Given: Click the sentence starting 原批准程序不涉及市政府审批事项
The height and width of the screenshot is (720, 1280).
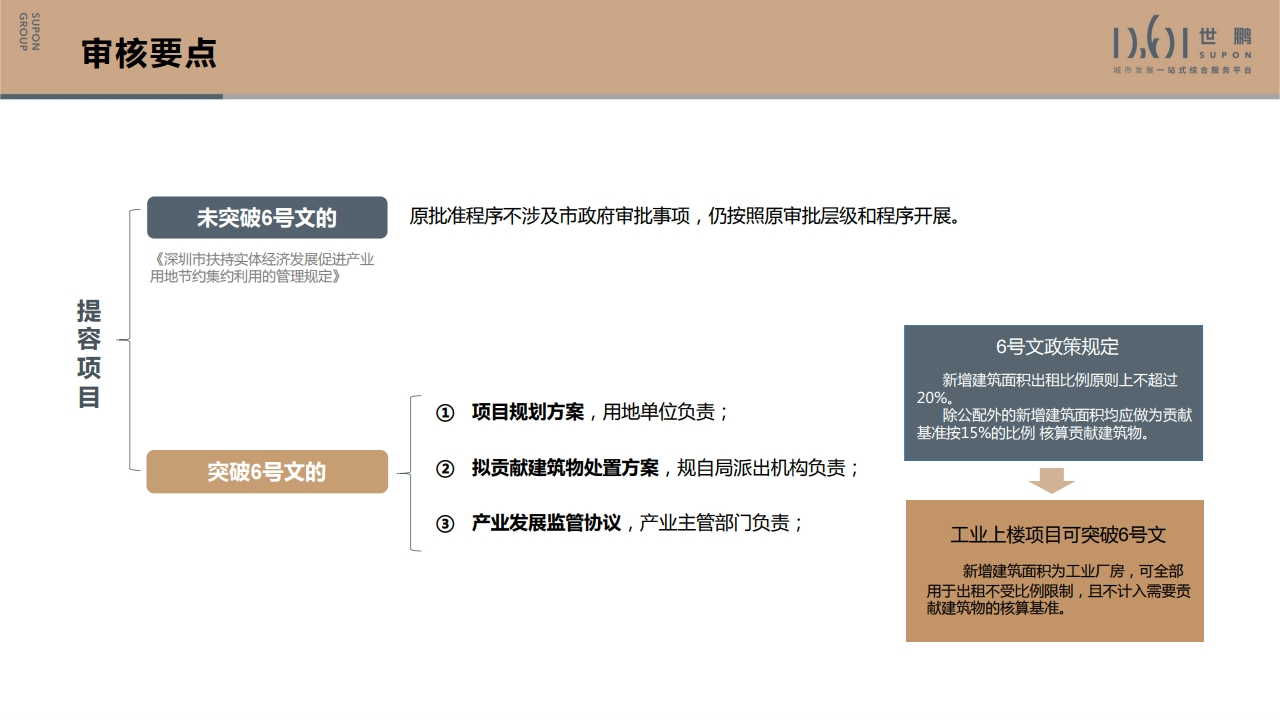Looking at the screenshot, I should (x=685, y=216).
